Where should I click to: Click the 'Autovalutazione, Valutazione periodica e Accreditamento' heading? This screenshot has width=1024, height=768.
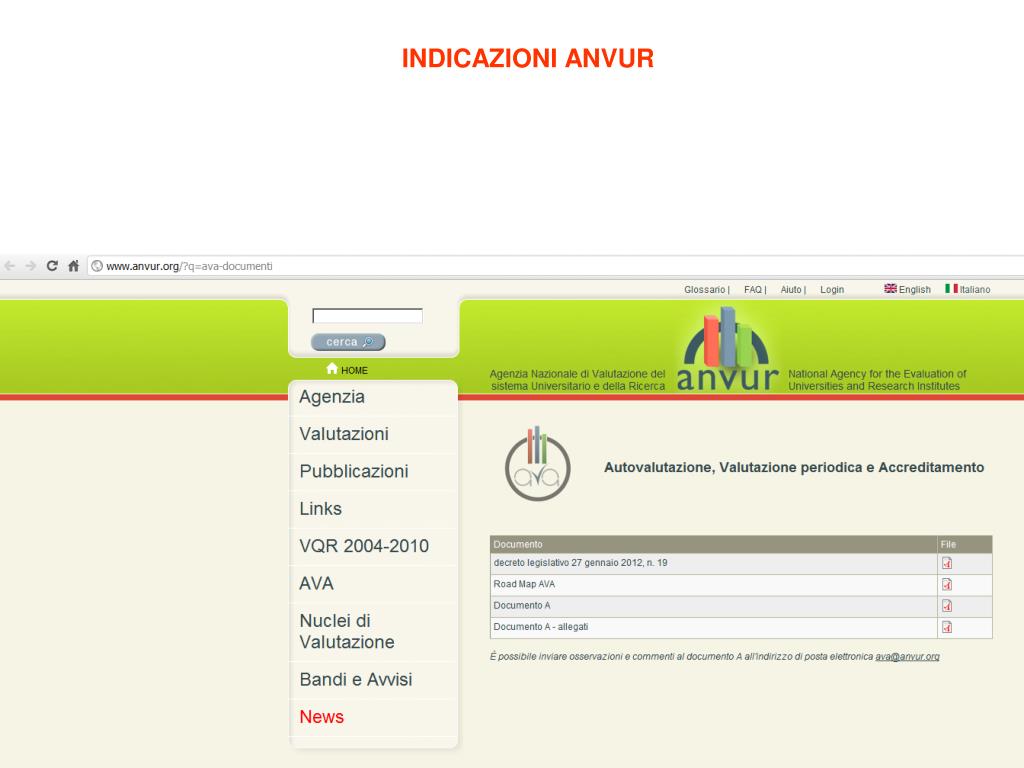(794, 468)
